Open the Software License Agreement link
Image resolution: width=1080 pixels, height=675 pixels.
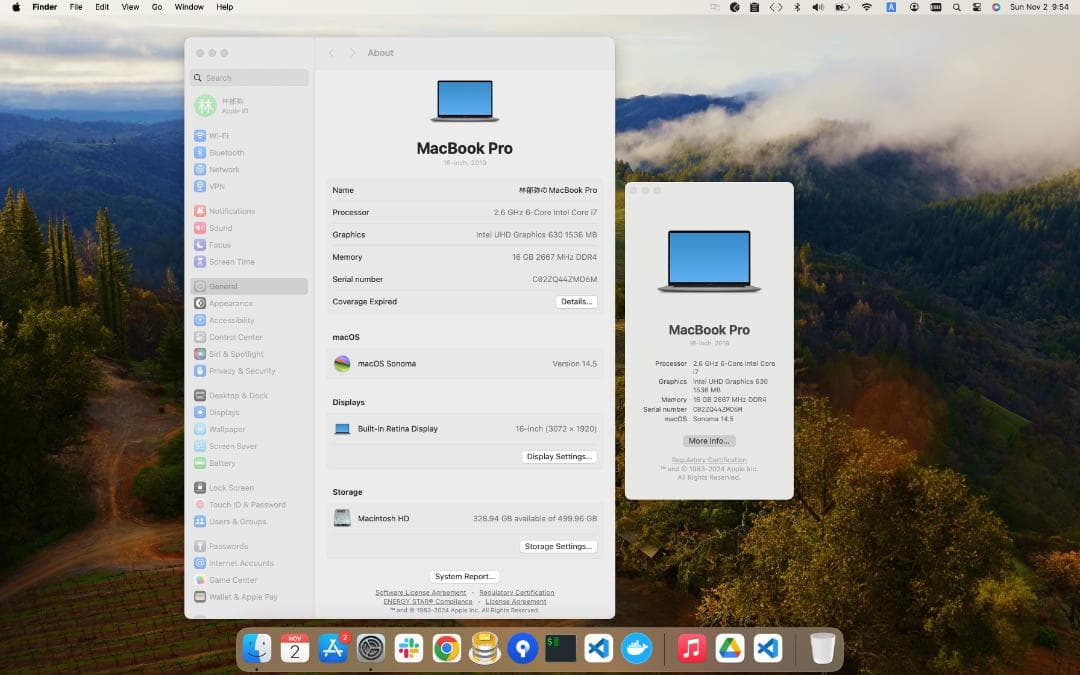(419, 592)
